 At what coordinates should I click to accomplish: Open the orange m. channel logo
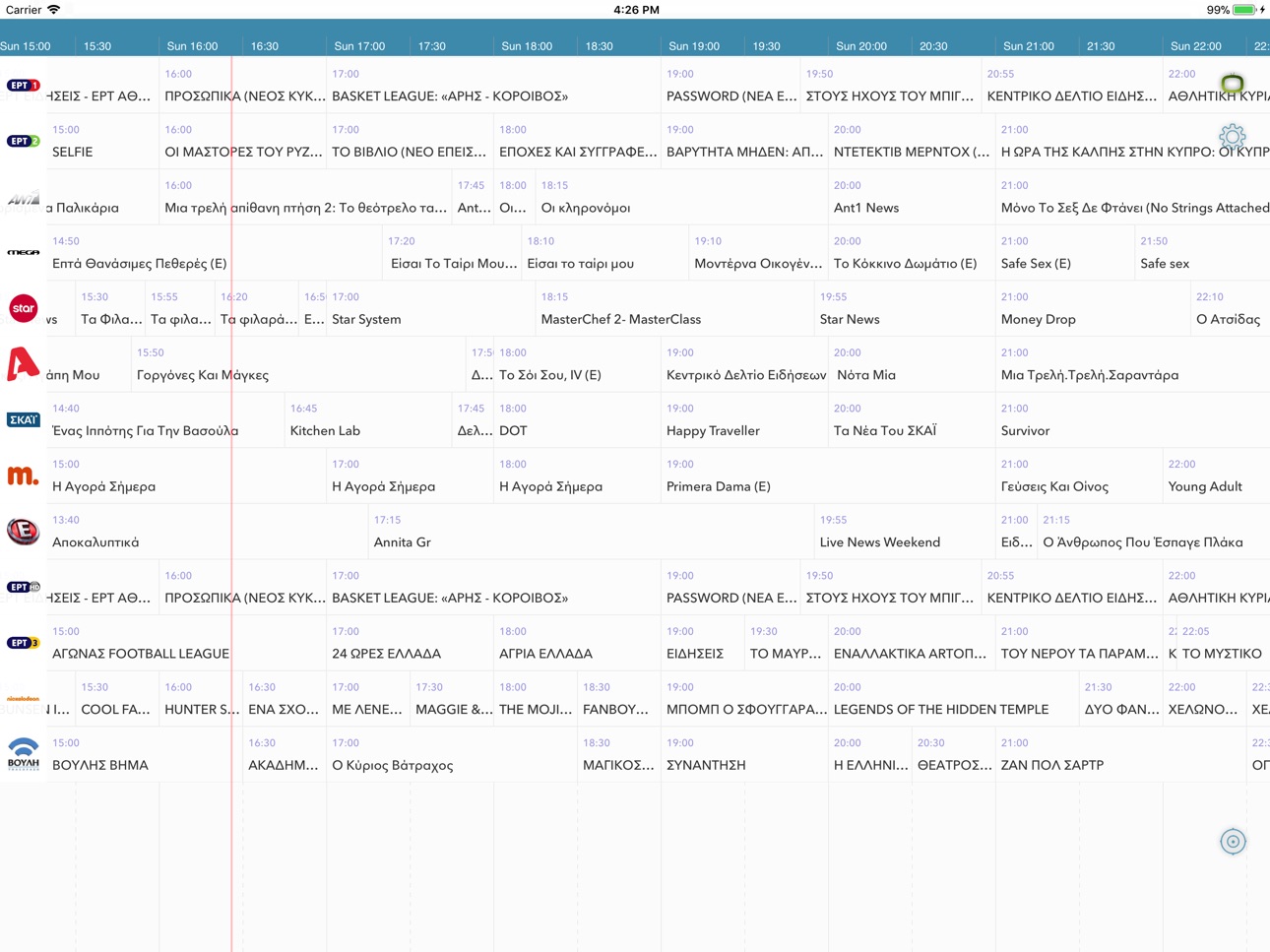coord(23,476)
